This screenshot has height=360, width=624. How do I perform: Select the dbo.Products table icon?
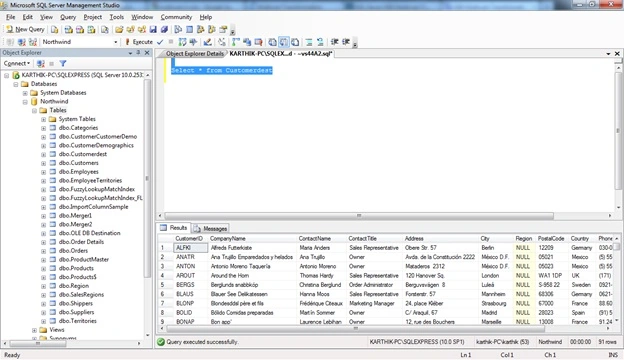(53, 268)
